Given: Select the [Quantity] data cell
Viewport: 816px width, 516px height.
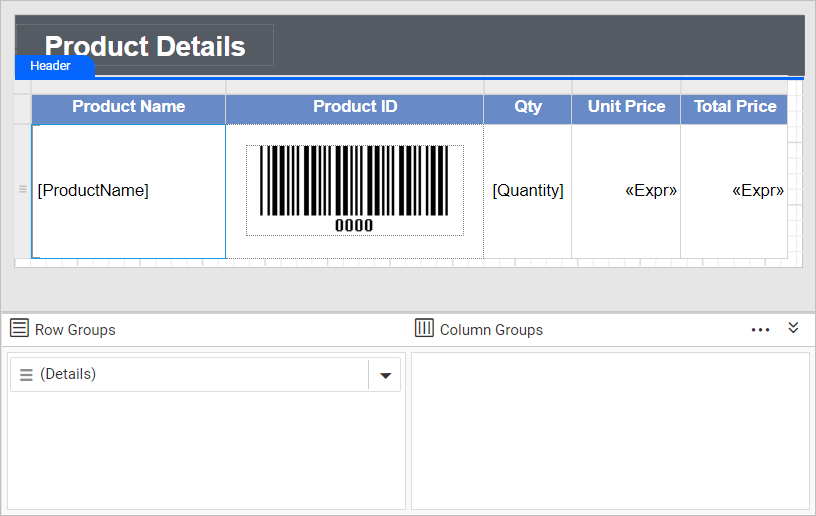Looking at the screenshot, I should click(x=528, y=191).
